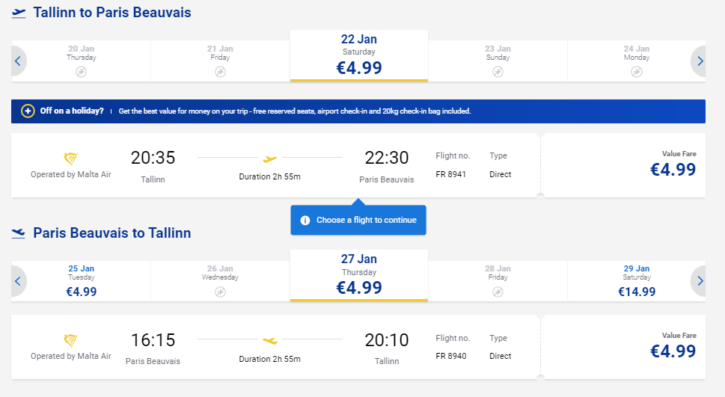The image size is (725, 397).
Task: Click the plus icon in holiday banner
Action: click(28, 111)
